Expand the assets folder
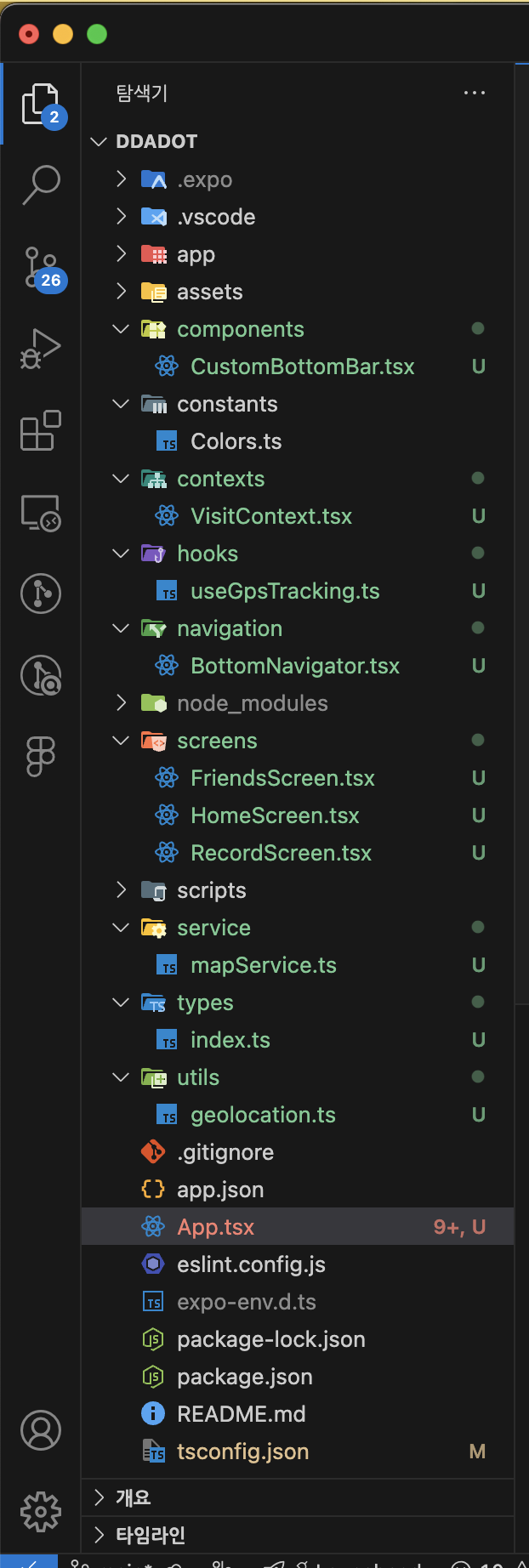Image resolution: width=529 pixels, height=1568 pixels. 121,291
